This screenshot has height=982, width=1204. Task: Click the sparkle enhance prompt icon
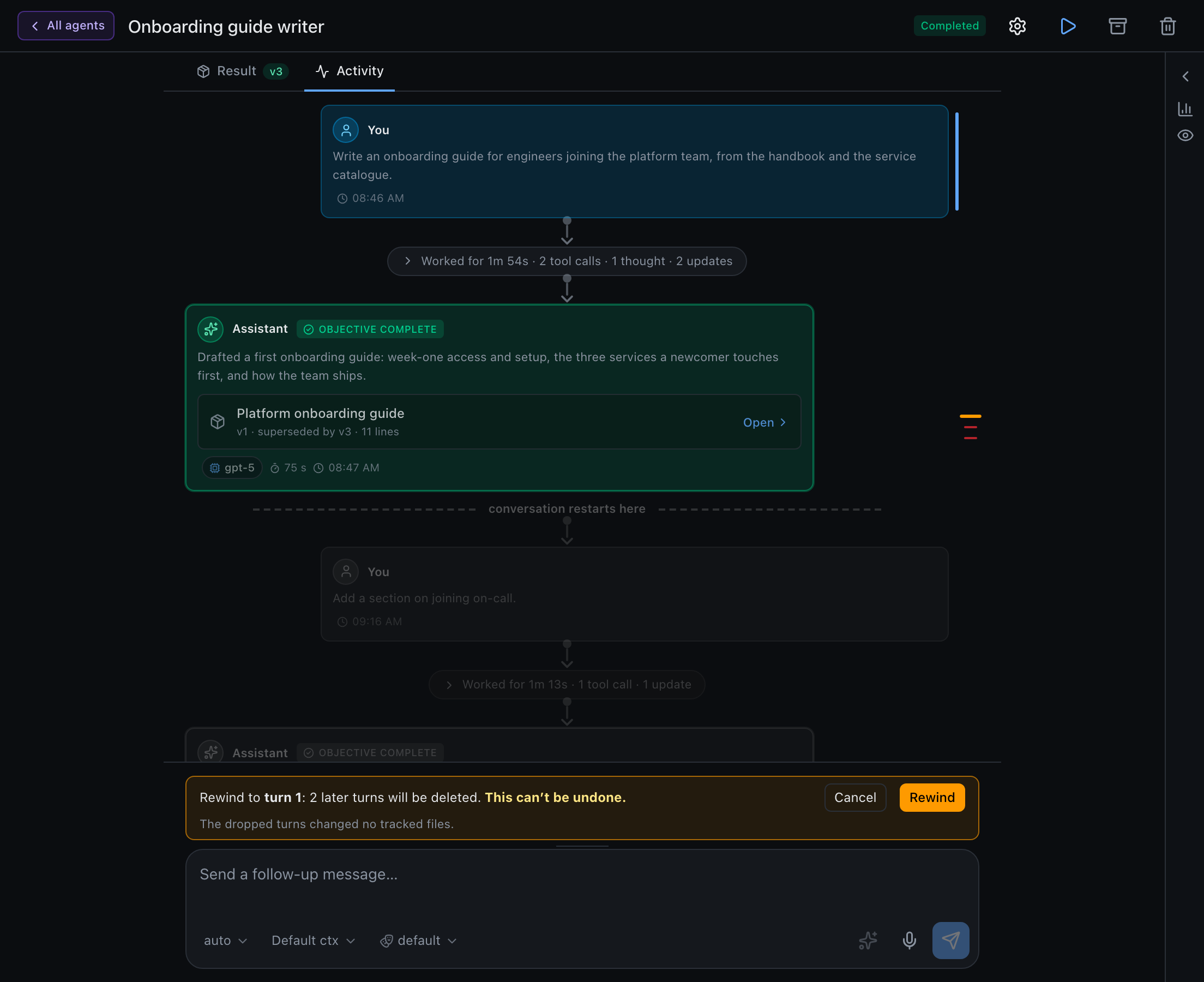[x=867, y=940]
